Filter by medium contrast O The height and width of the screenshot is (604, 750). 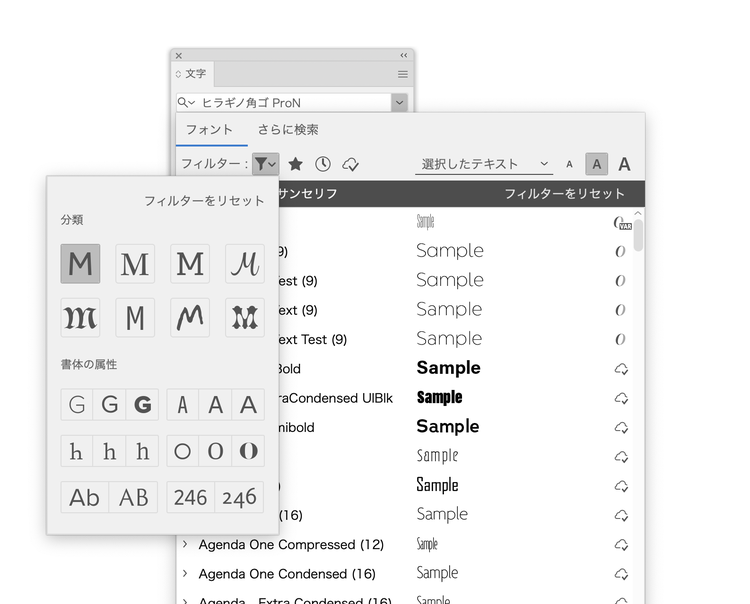(215, 451)
